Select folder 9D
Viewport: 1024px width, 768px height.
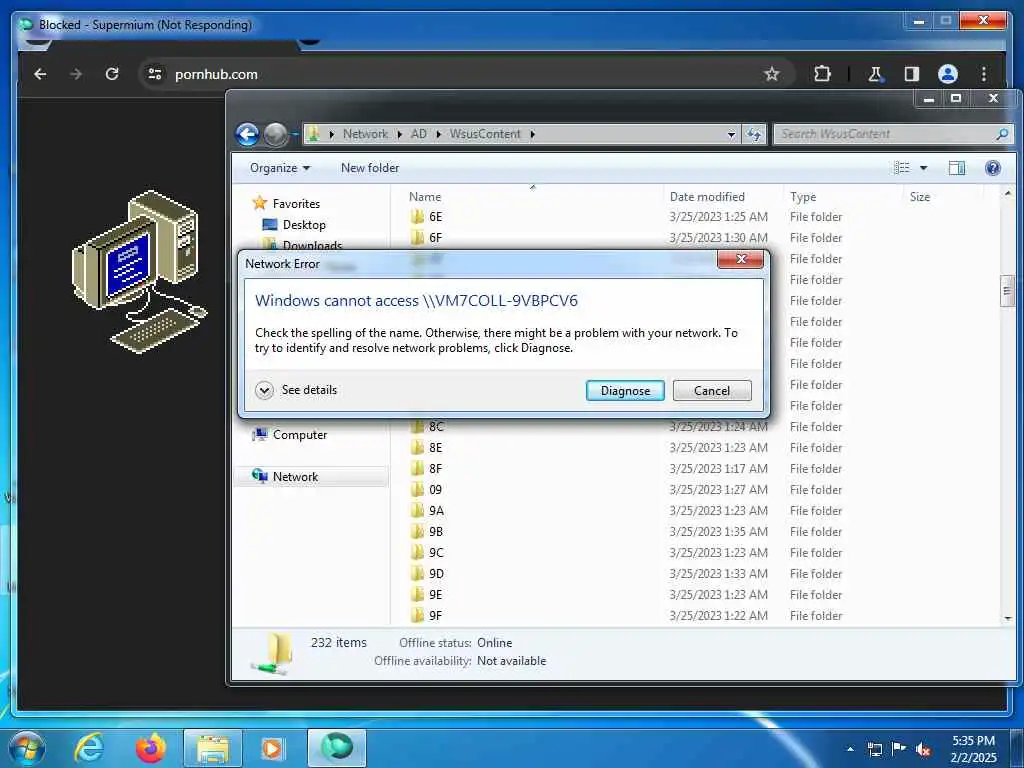click(426, 574)
